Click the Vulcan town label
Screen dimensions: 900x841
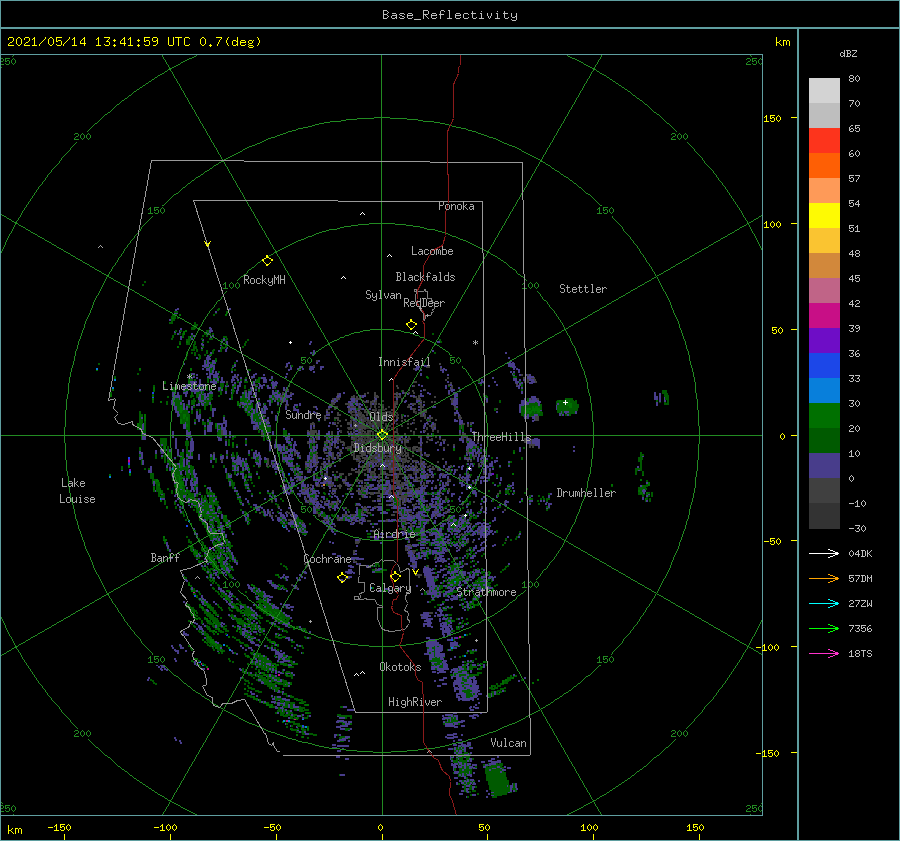click(x=509, y=743)
